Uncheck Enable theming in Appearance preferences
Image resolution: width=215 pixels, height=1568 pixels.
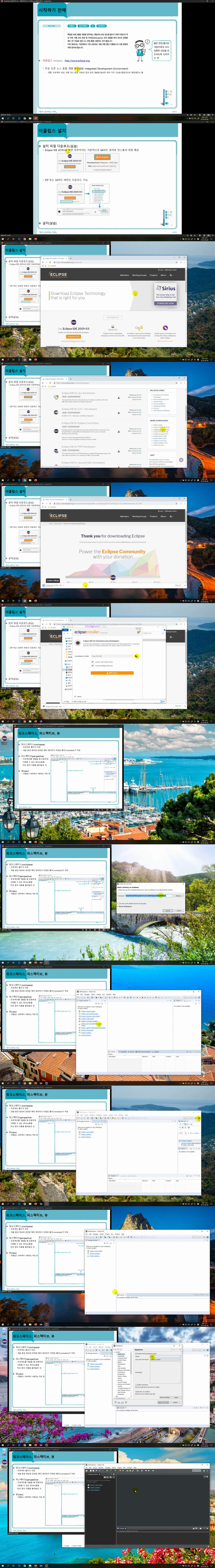[136, 1353]
